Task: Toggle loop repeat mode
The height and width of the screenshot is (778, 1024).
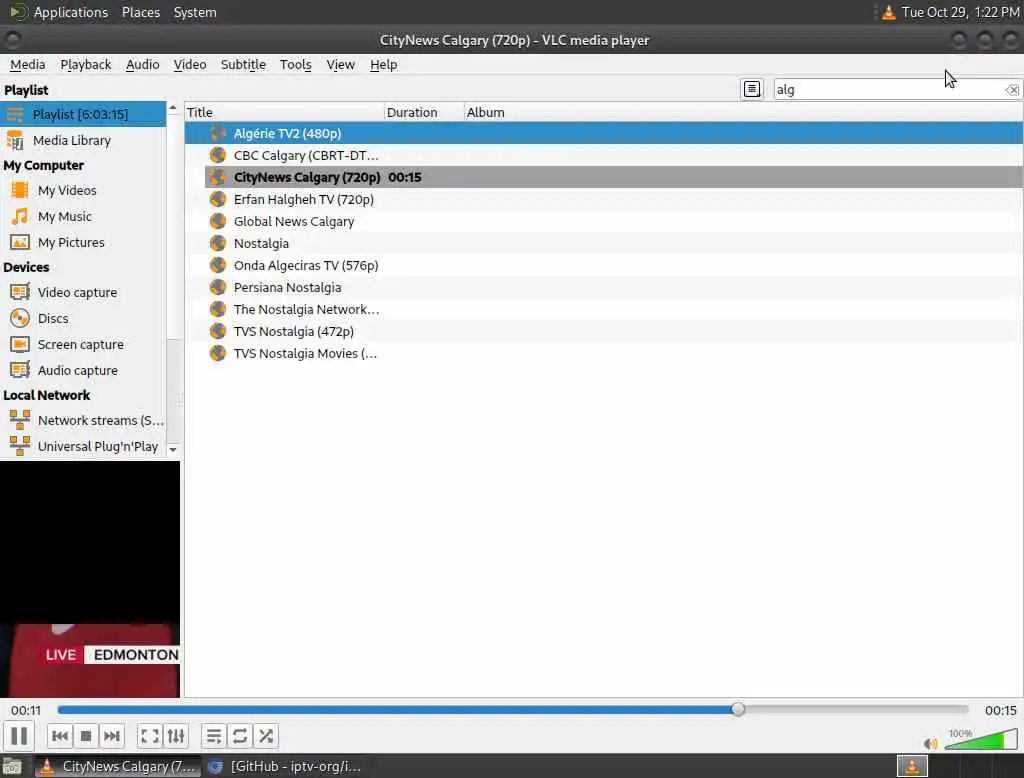Action: (x=240, y=736)
